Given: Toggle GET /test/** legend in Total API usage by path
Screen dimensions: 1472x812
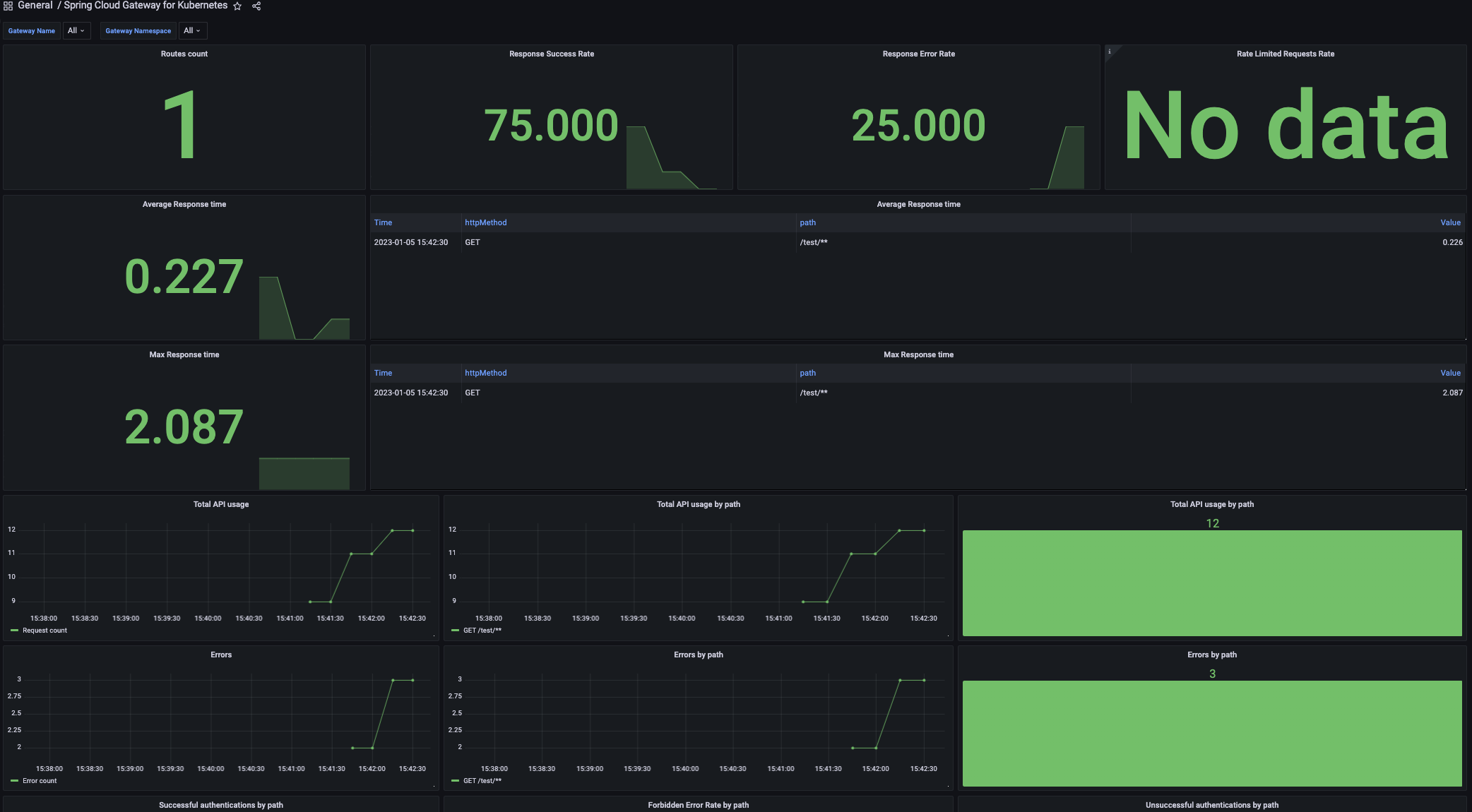Looking at the screenshot, I should pyautogui.click(x=482, y=631).
